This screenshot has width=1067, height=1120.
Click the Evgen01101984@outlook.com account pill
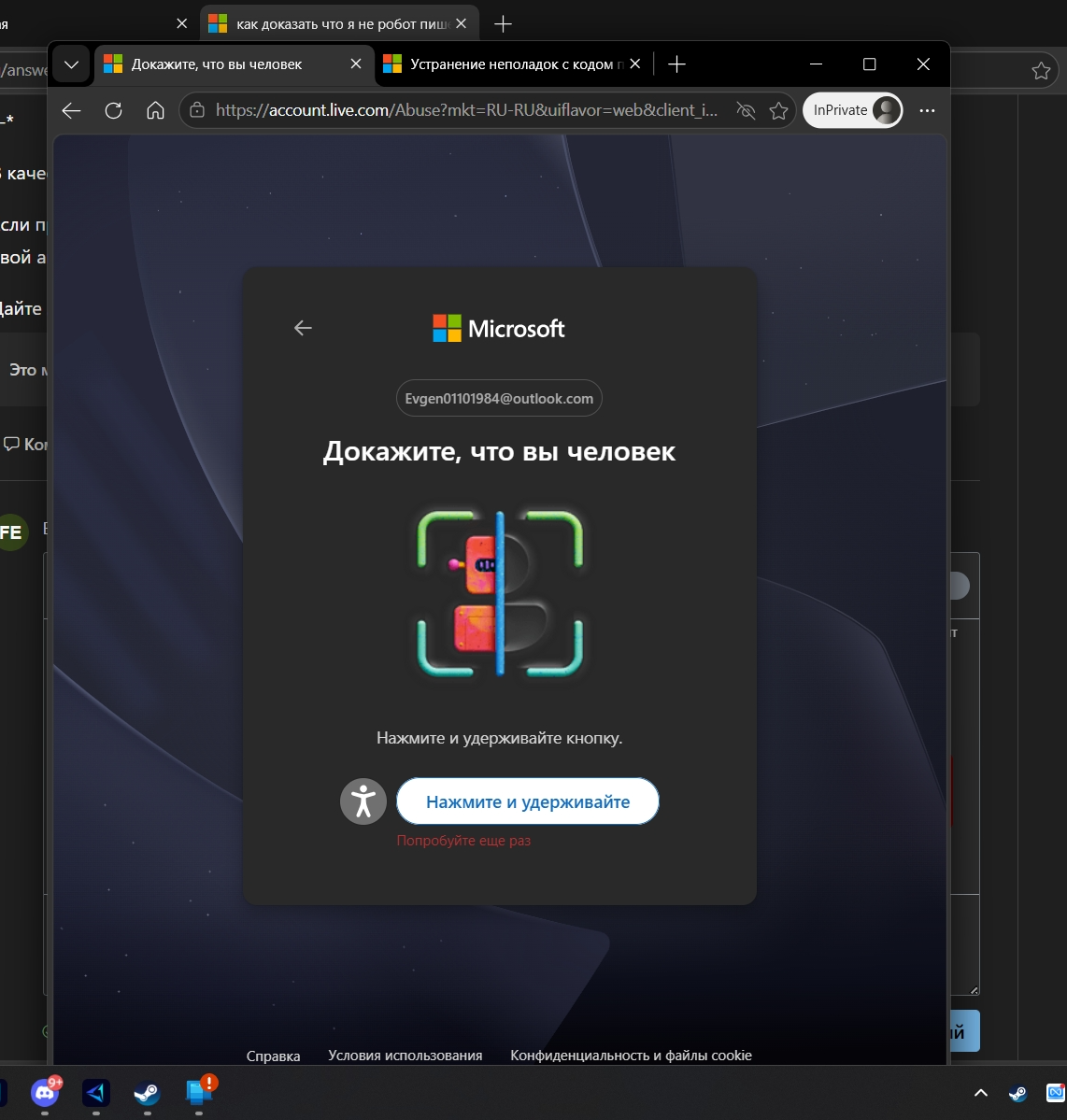click(499, 398)
